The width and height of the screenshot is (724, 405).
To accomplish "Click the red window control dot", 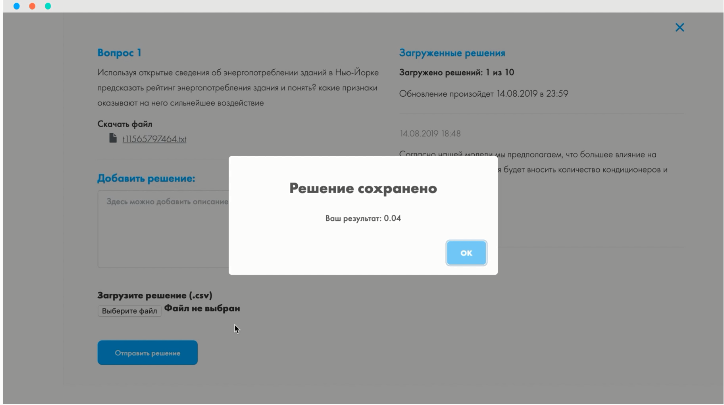I will click(32, 6).
